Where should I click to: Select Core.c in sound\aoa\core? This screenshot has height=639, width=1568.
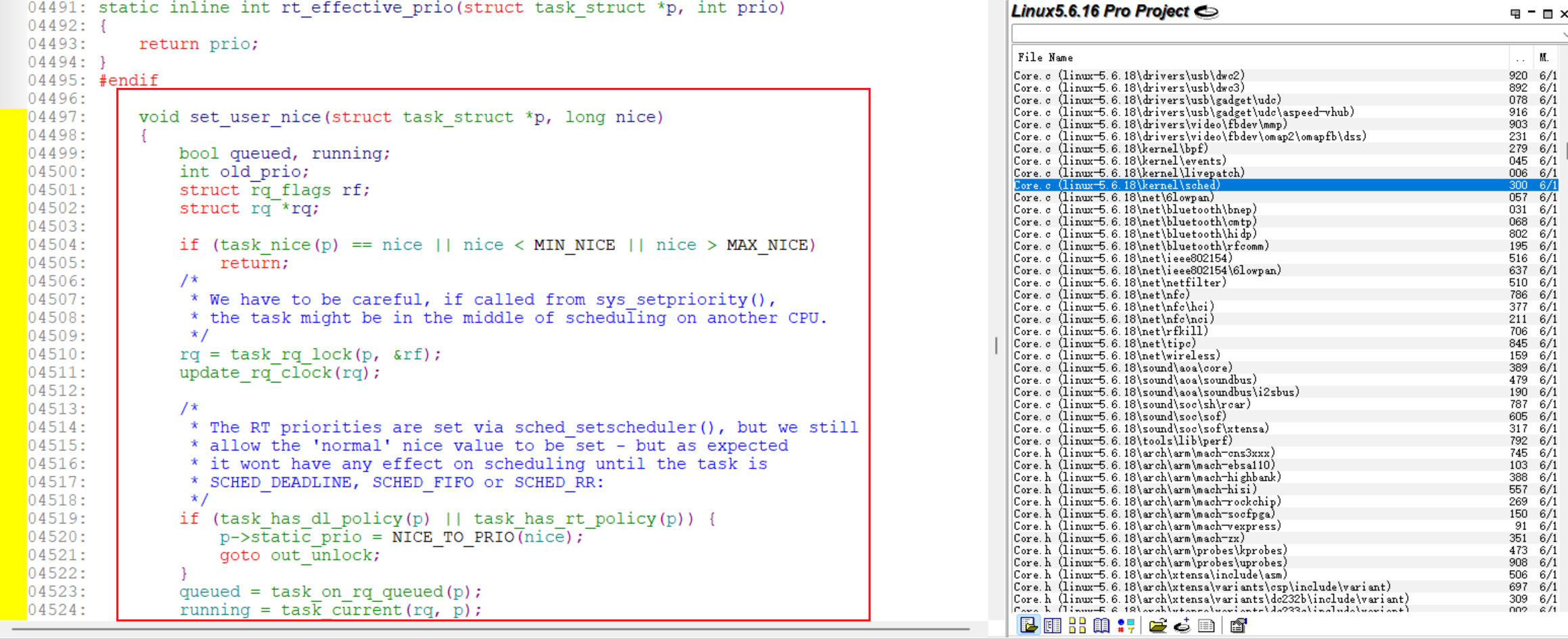[1285, 368]
